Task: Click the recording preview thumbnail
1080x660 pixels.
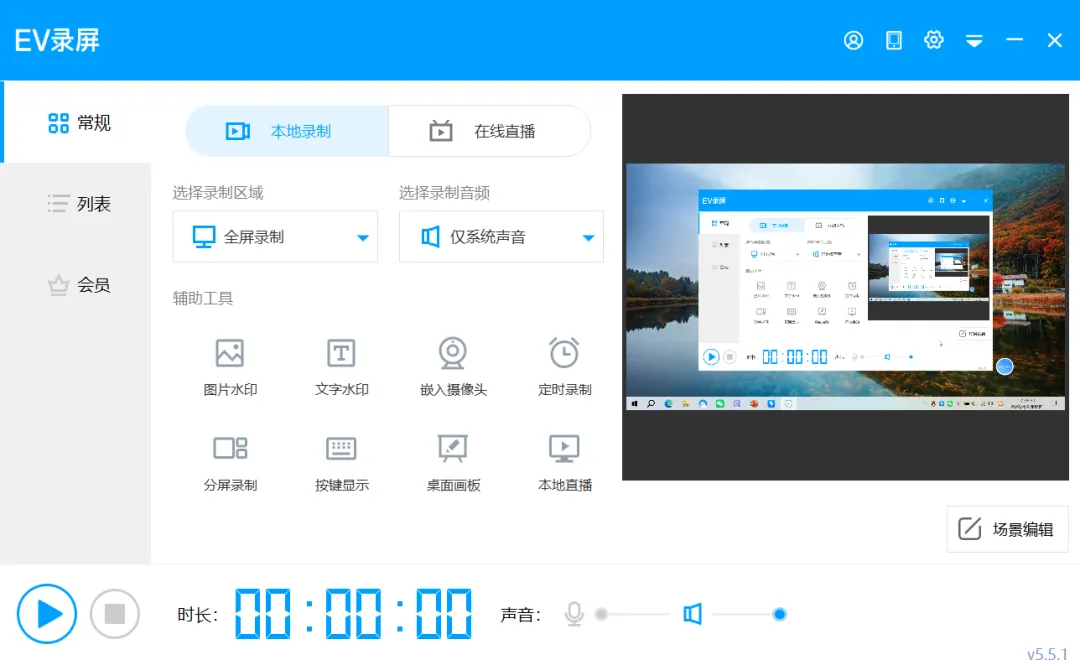Action: 845,287
